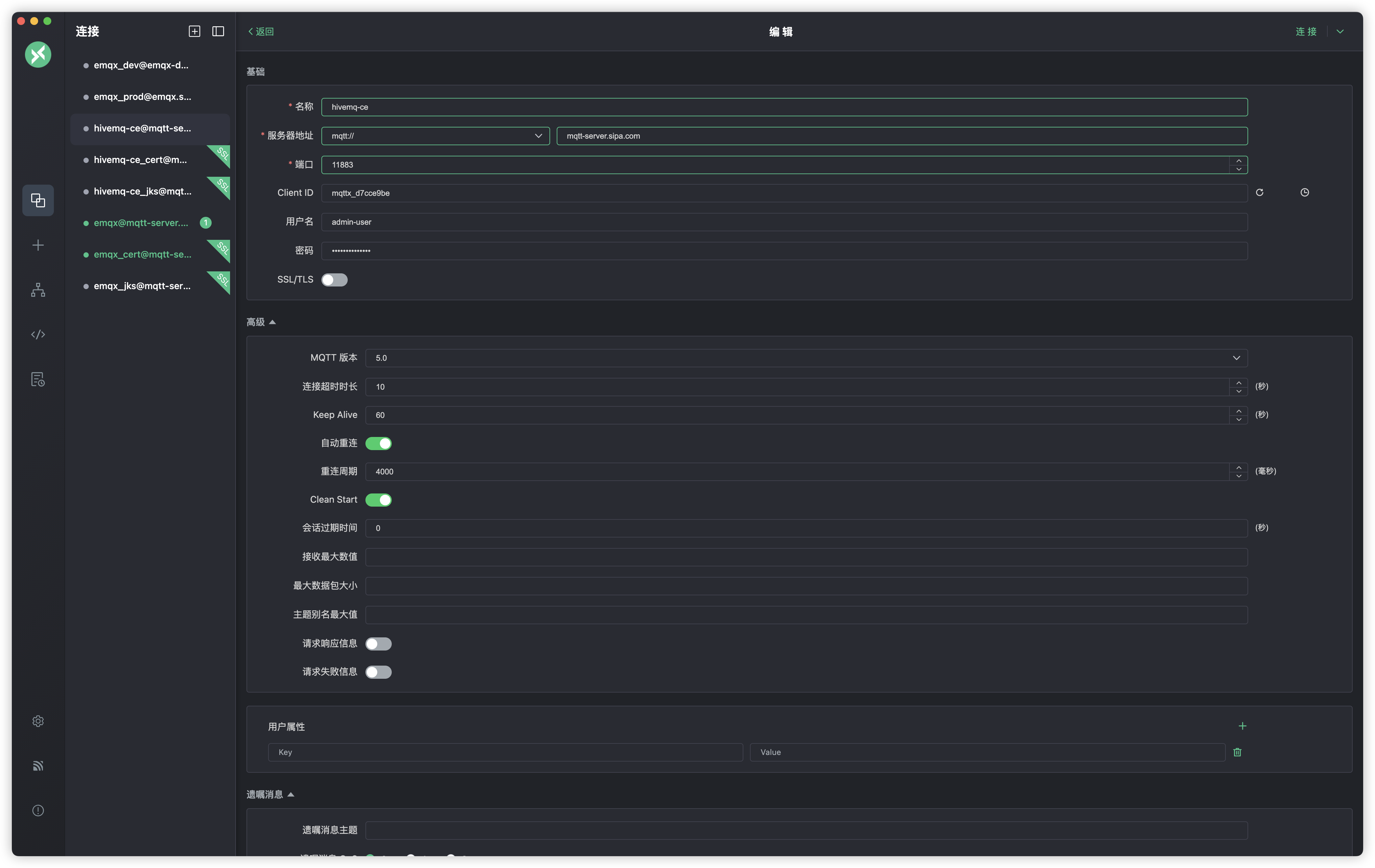Click the plus new connection sidebar icon
The width and height of the screenshot is (1375, 868).
[38, 245]
